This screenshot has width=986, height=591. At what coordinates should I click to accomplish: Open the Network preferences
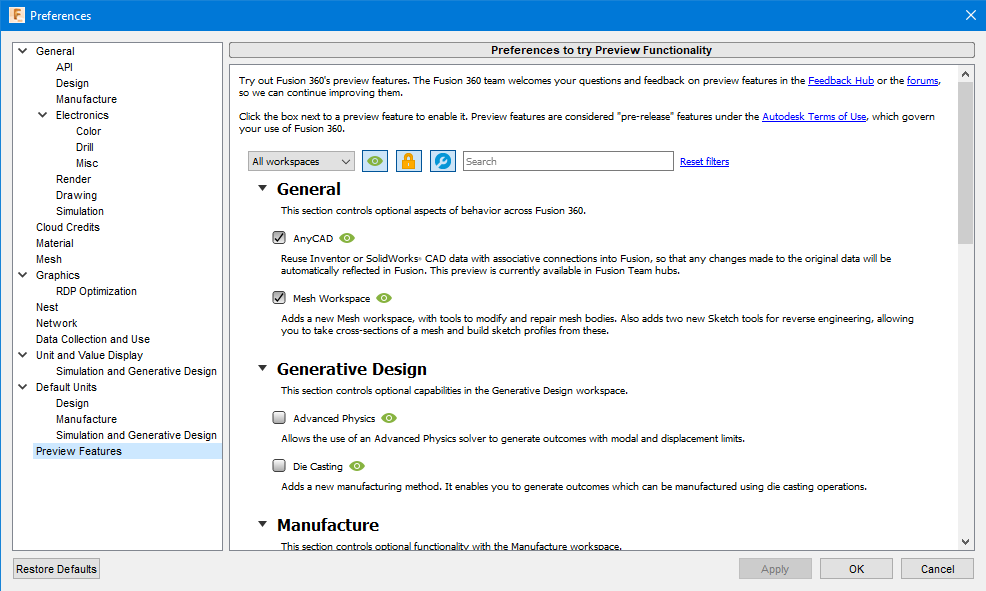[x=57, y=323]
